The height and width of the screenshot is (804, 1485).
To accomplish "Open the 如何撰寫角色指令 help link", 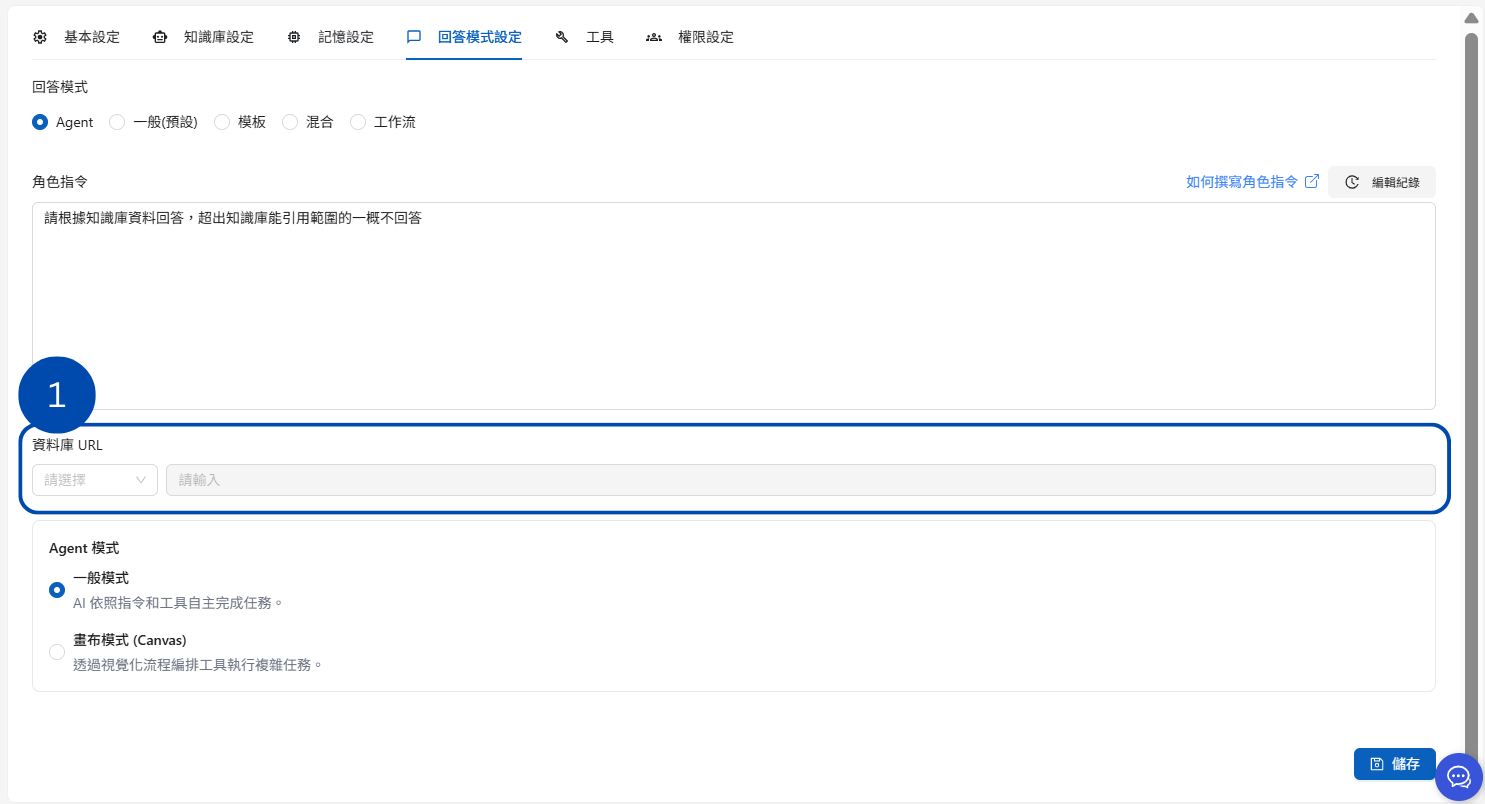I will (x=1242, y=182).
